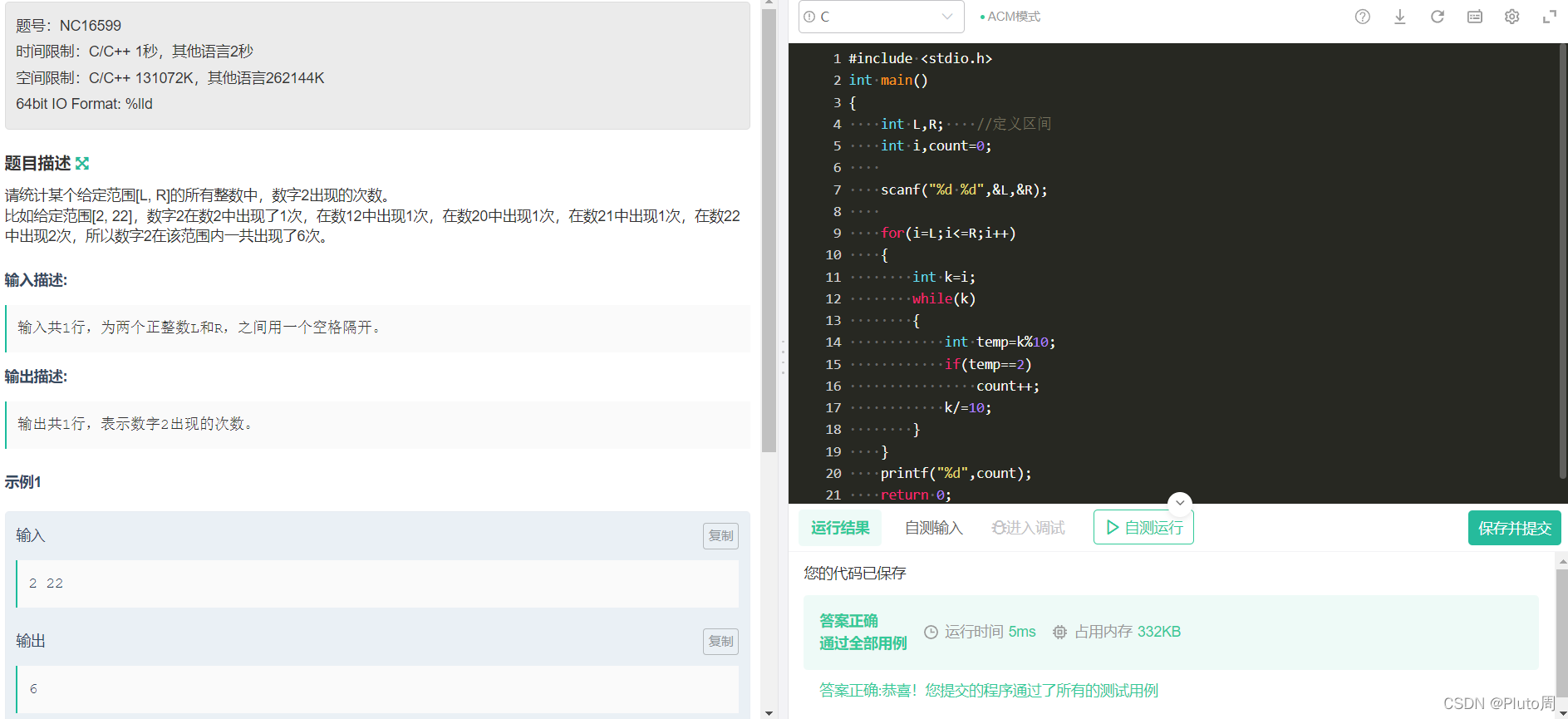Viewport: 1568px width, 719px height.
Task: Click the 您的代码已保存 message
Action: pyautogui.click(x=854, y=574)
